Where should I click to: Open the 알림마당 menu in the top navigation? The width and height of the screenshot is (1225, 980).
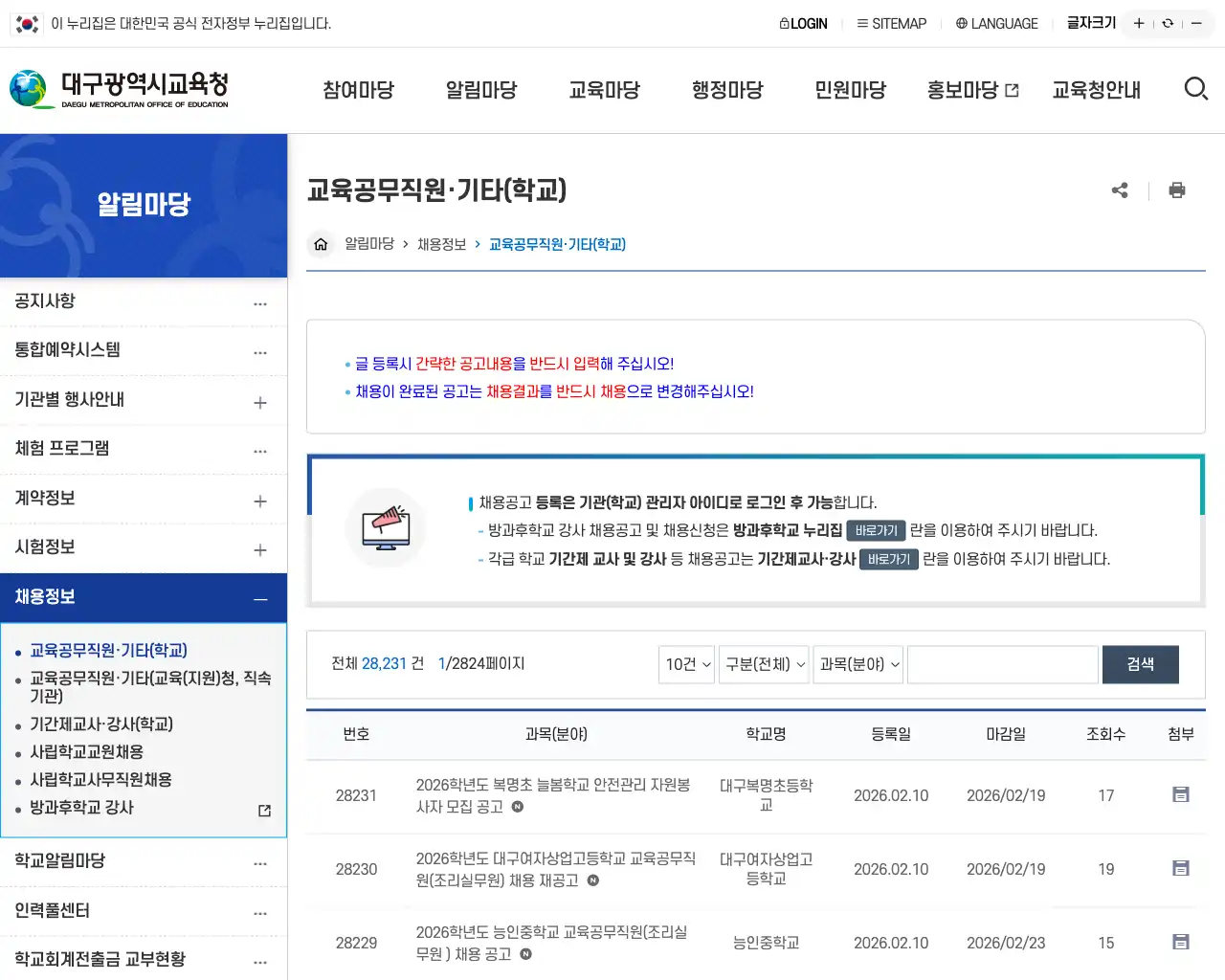[x=481, y=89]
